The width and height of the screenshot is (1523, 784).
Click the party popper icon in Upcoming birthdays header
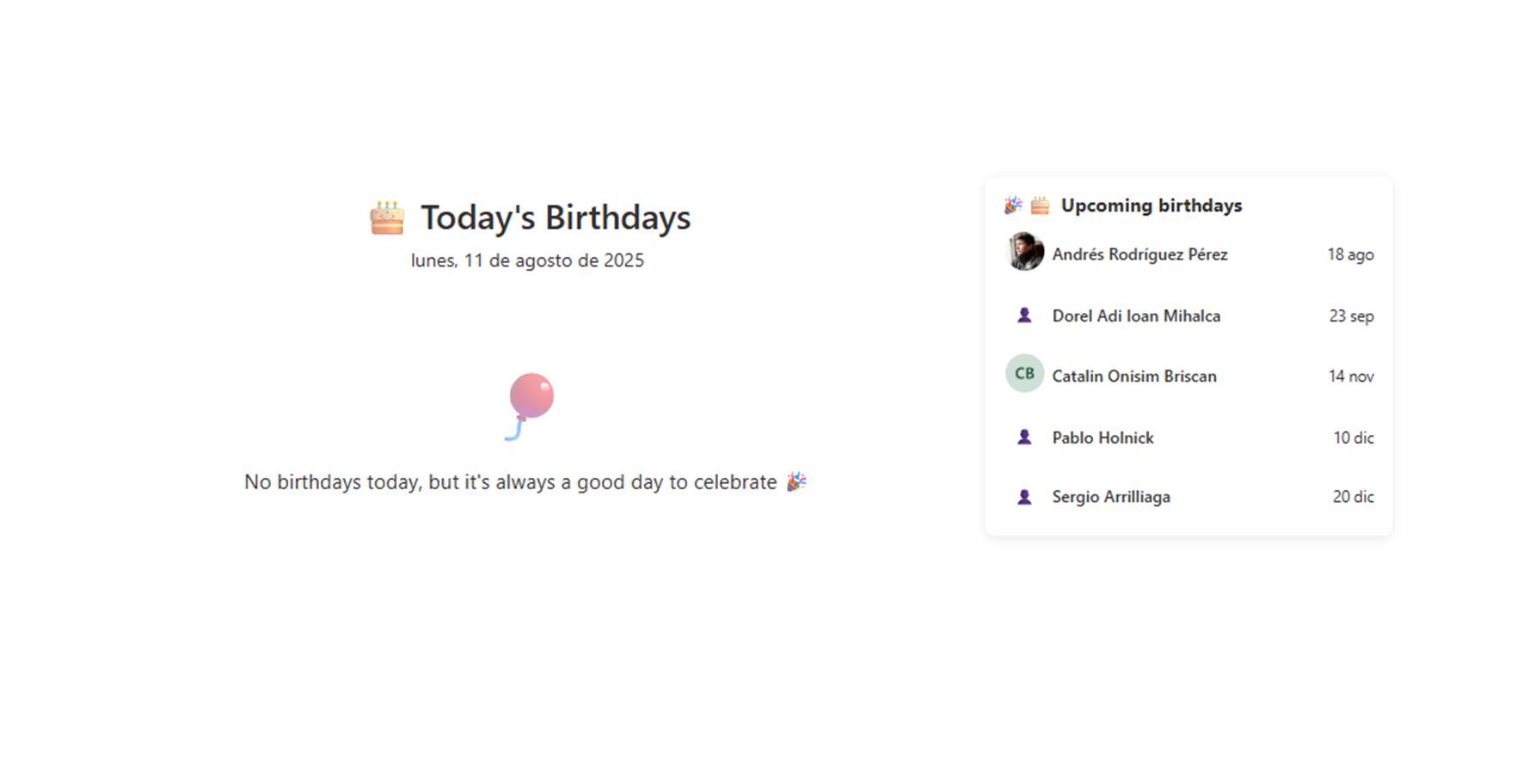(1013, 205)
